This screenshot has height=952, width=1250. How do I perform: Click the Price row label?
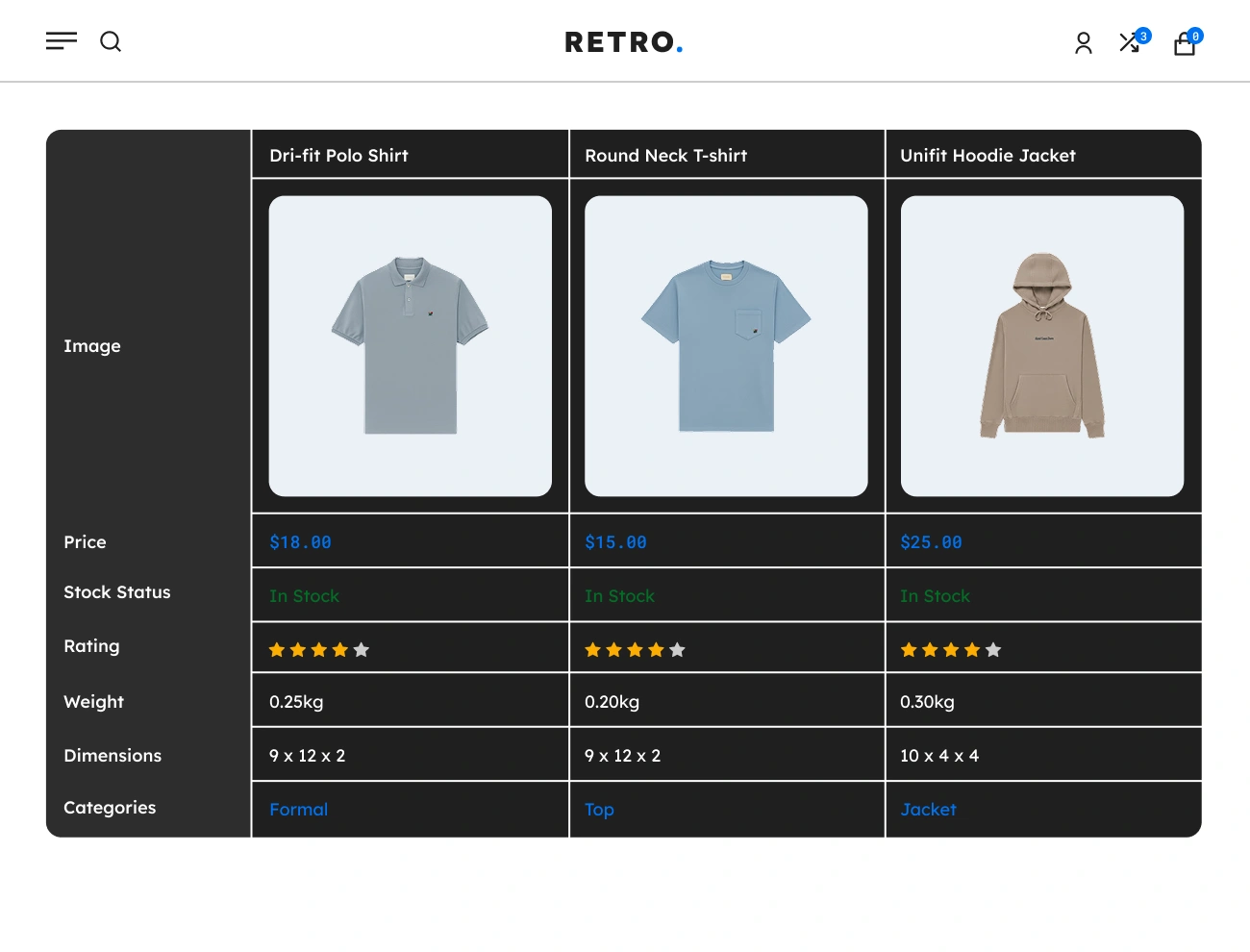pos(85,542)
